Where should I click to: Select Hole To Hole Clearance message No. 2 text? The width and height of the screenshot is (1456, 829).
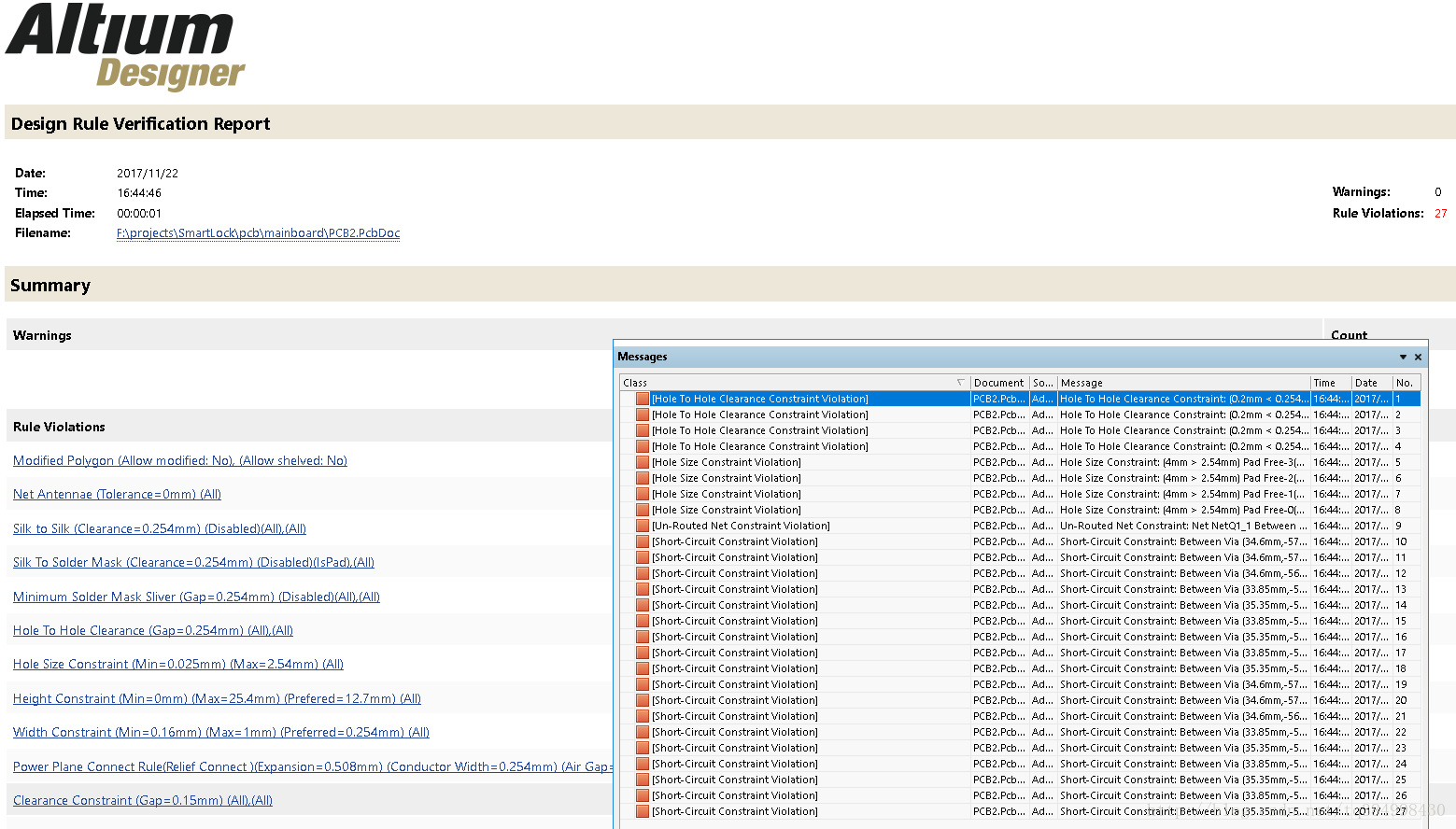coord(1183,414)
